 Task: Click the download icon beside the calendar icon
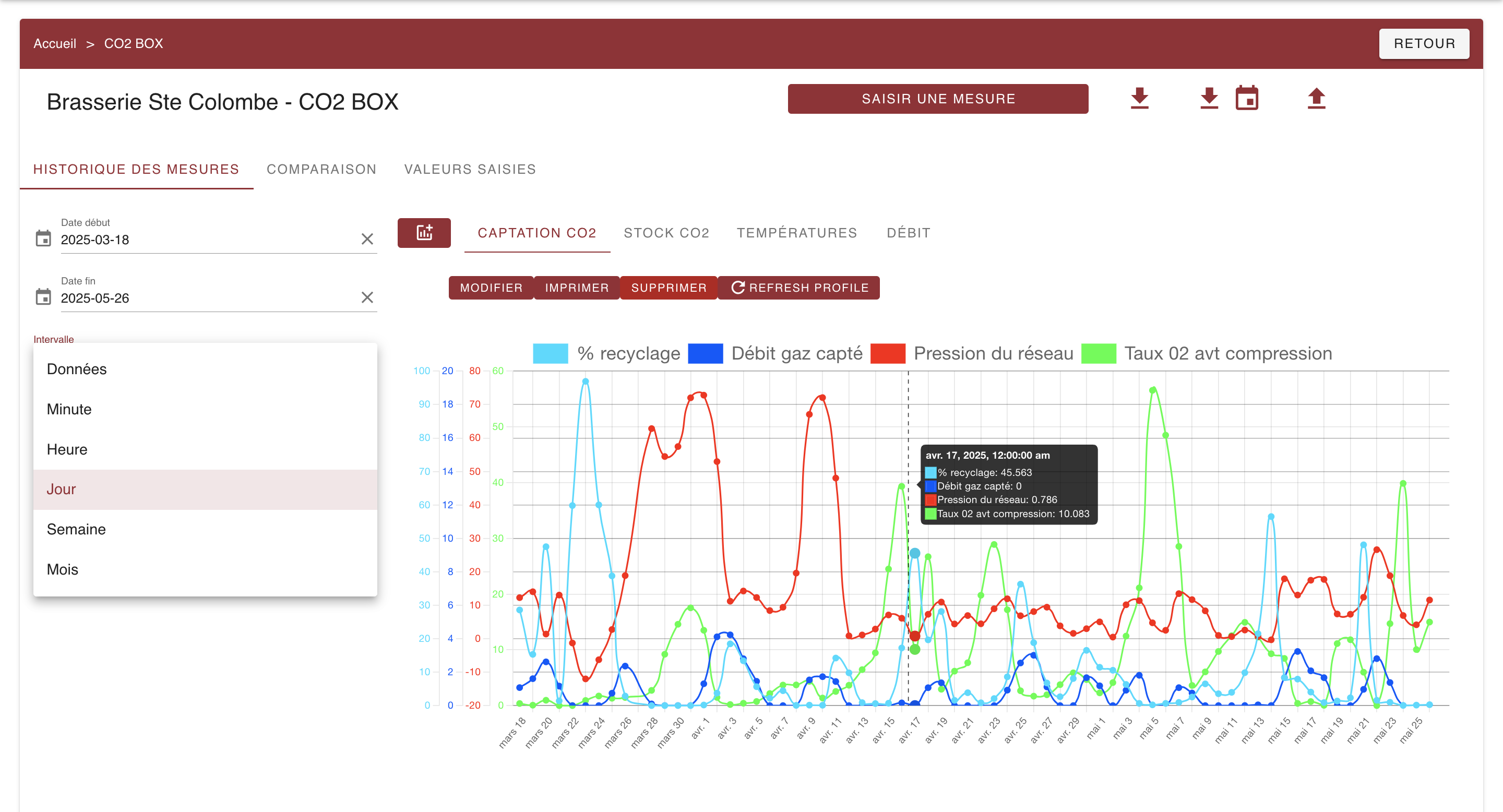click(1209, 98)
